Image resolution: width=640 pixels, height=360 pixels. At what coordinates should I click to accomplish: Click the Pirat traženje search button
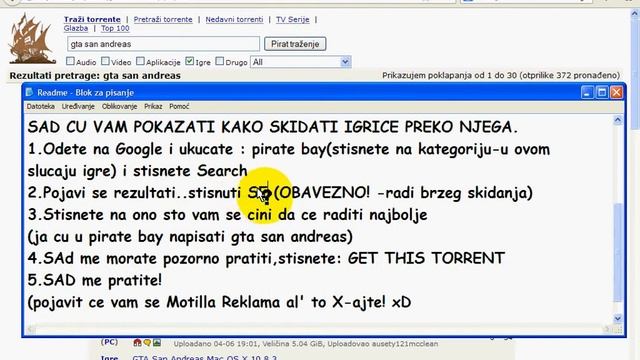[x=295, y=44]
